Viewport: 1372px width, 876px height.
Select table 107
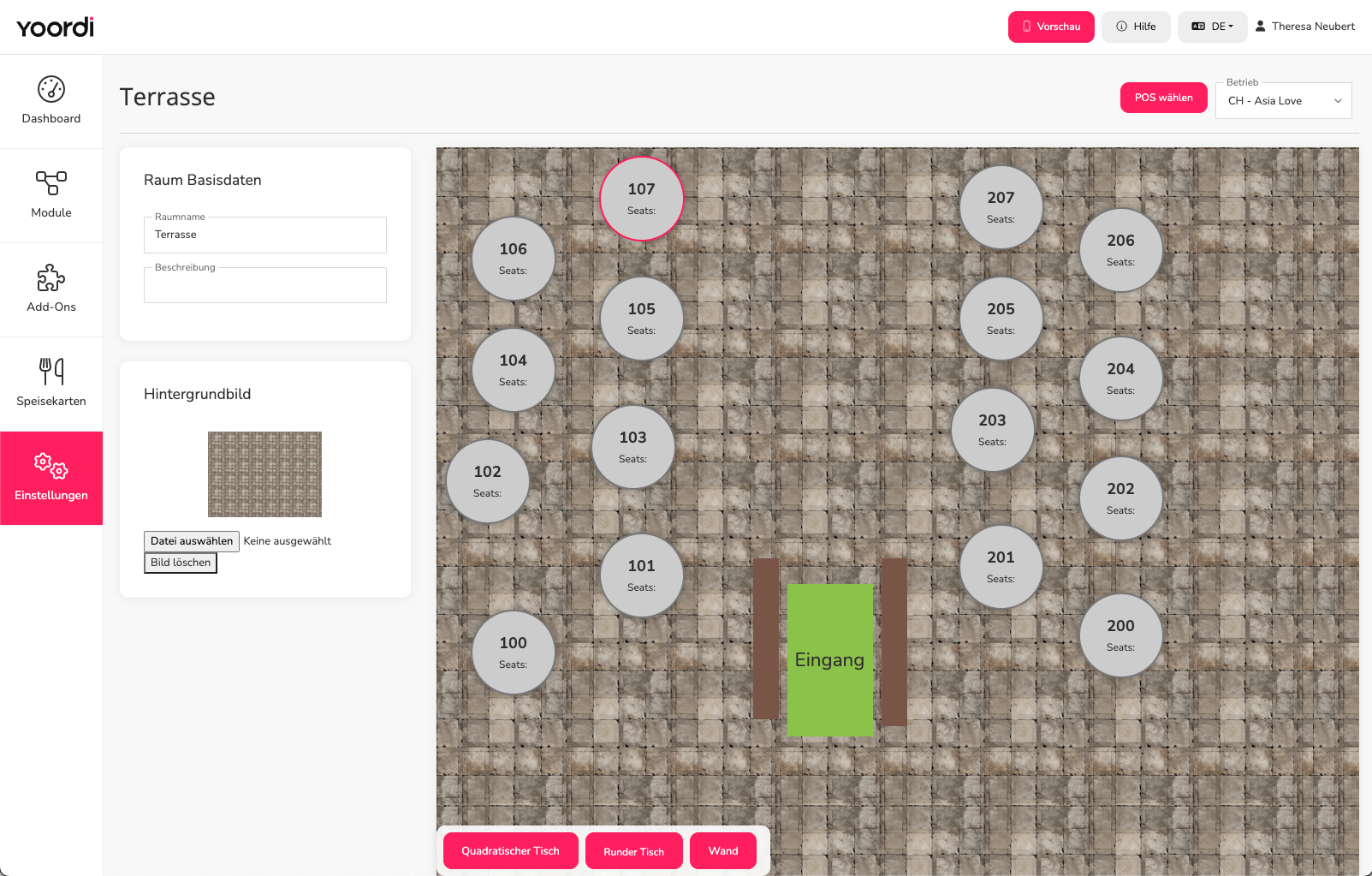click(642, 199)
